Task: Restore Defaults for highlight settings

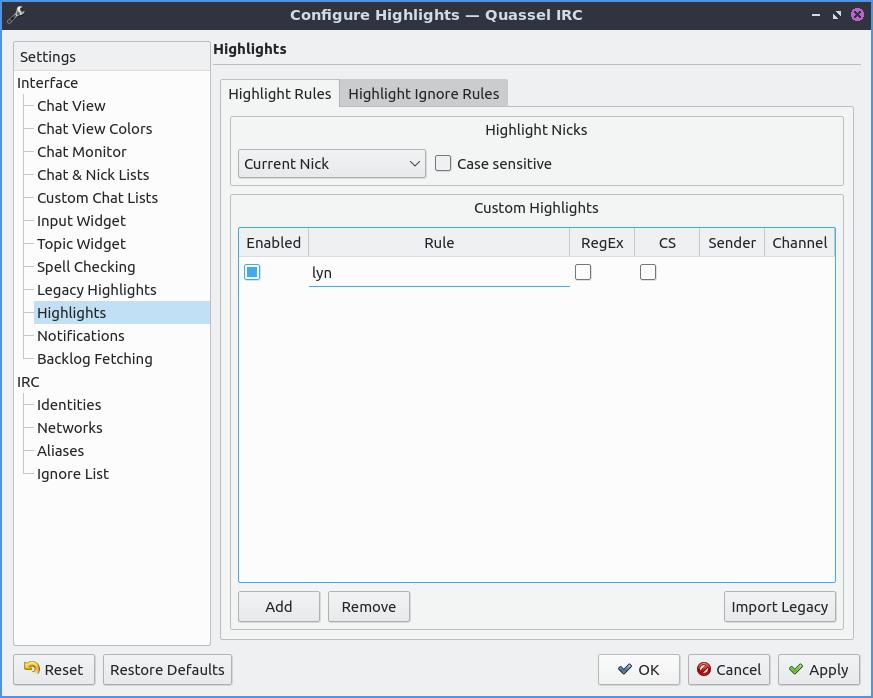Action: (167, 670)
